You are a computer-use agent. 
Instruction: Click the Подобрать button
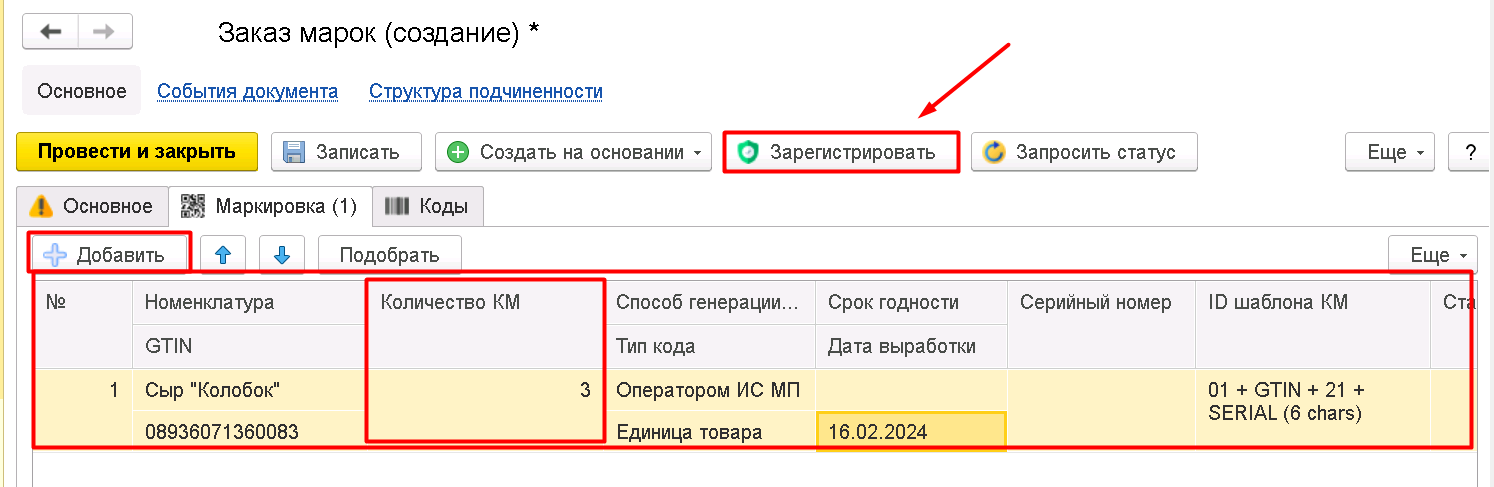[390, 255]
